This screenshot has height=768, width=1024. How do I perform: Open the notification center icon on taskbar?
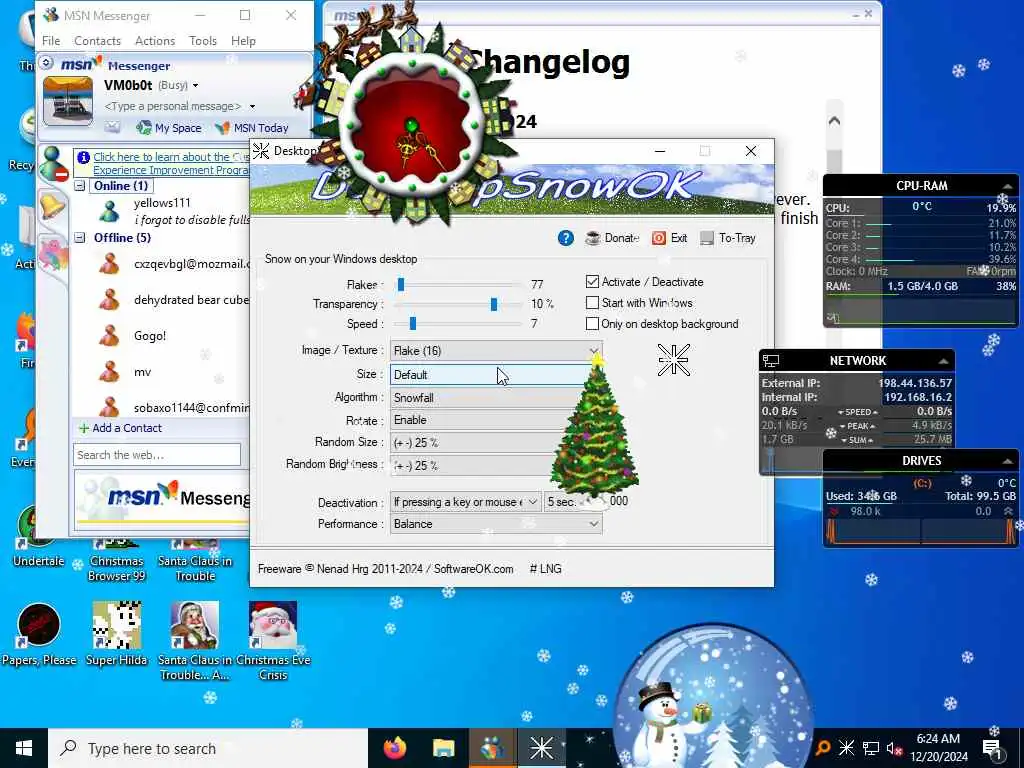993,748
